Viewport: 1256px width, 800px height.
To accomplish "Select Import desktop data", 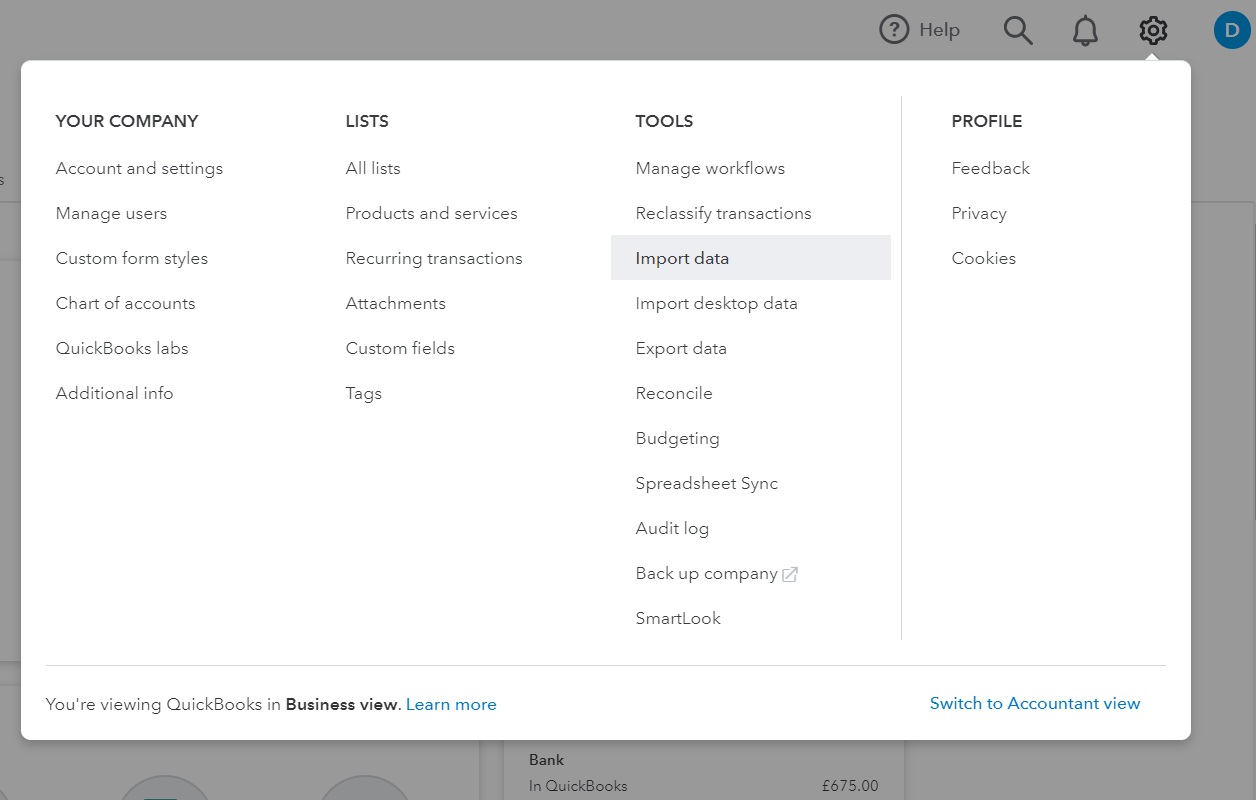I will 716,303.
